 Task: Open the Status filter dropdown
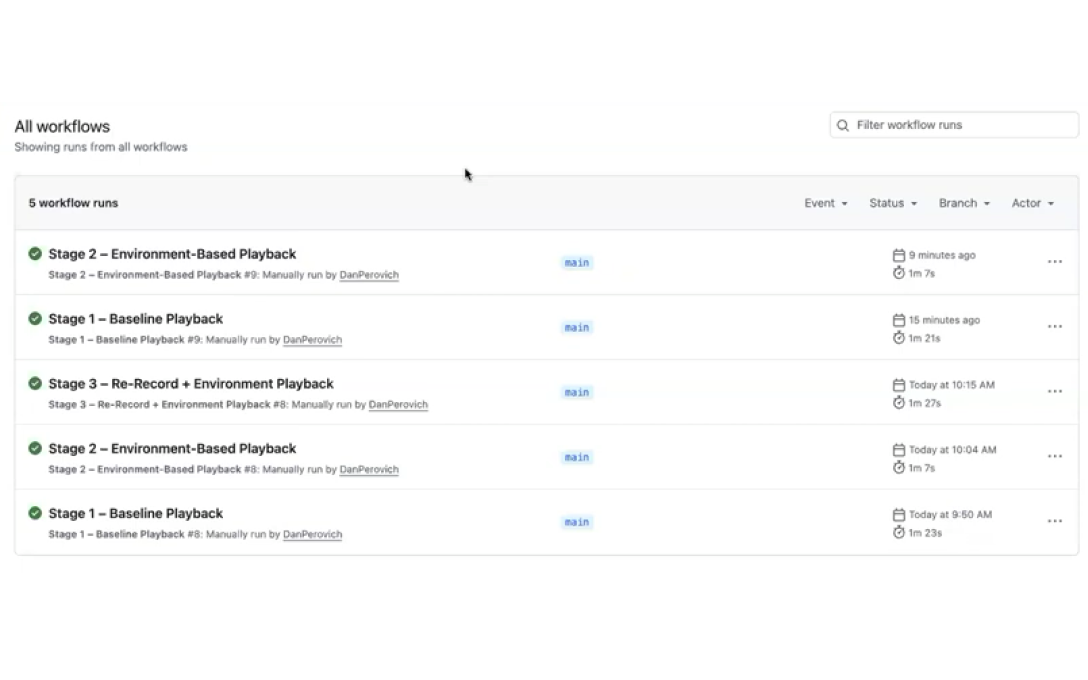coord(893,203)
